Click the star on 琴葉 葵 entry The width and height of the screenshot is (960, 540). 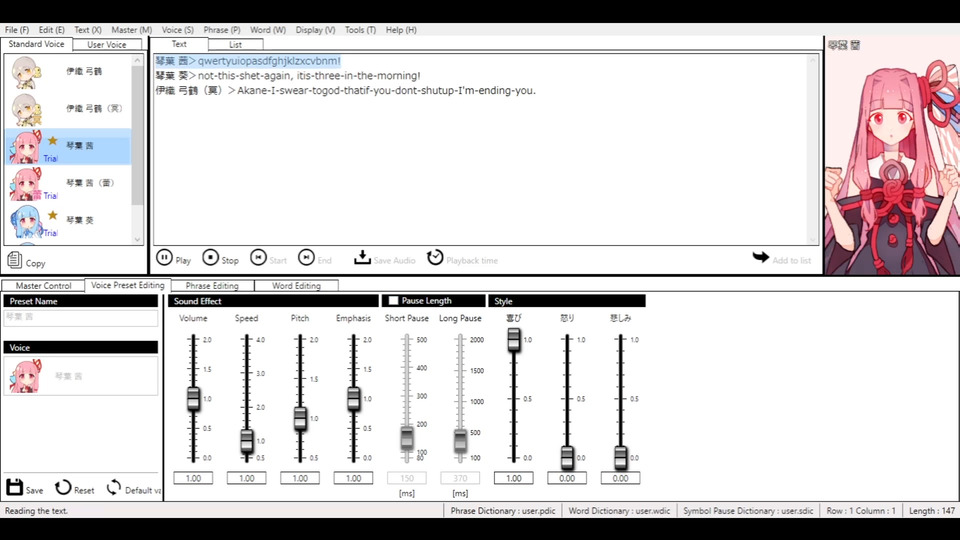[x=53, y=215]
